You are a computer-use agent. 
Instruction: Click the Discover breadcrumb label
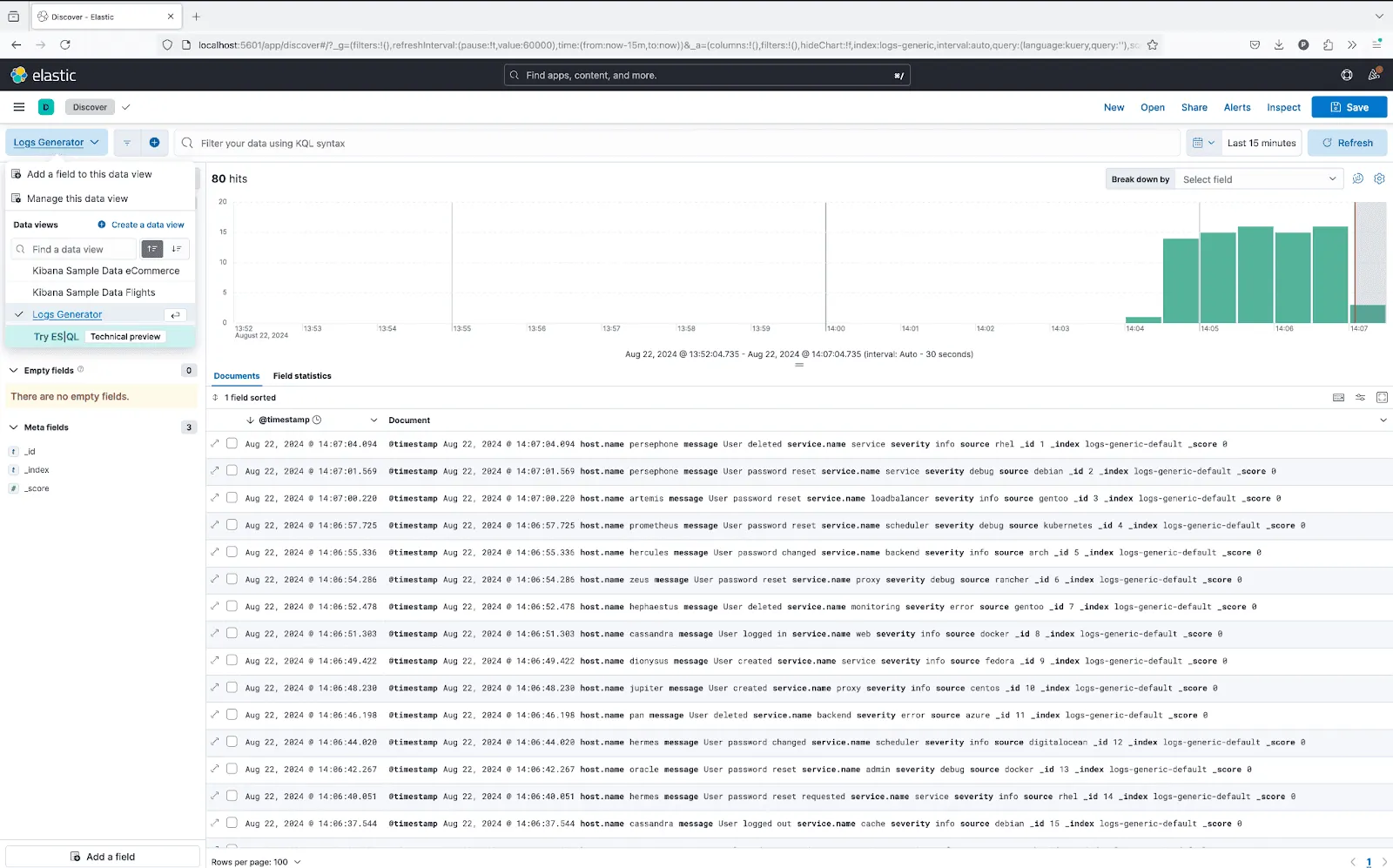coord(89,106)
